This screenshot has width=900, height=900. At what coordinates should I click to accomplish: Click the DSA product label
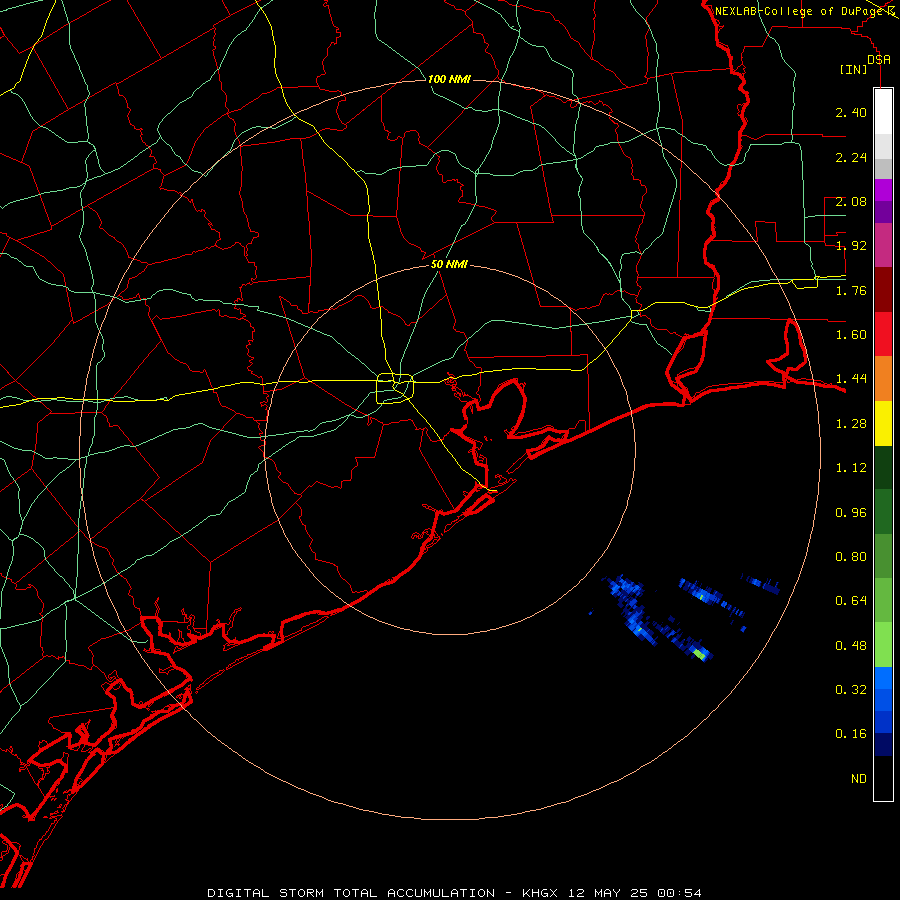coord(879,60)
